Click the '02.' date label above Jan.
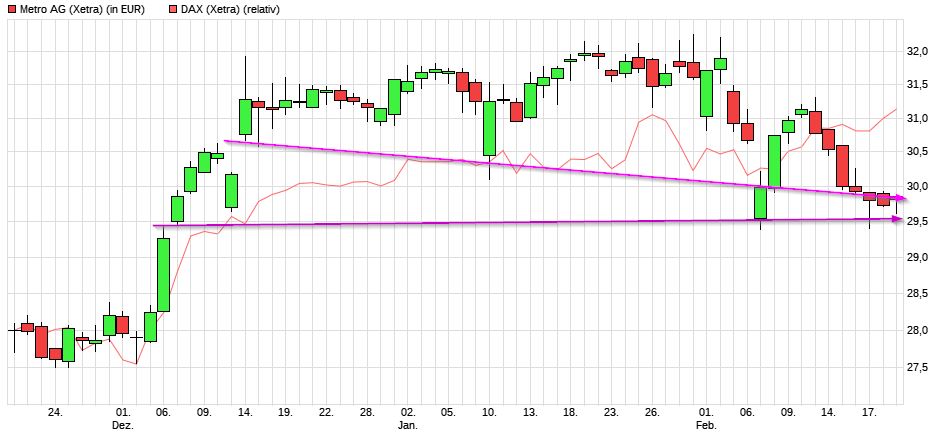The image size is (943, 435). (408, 413)
